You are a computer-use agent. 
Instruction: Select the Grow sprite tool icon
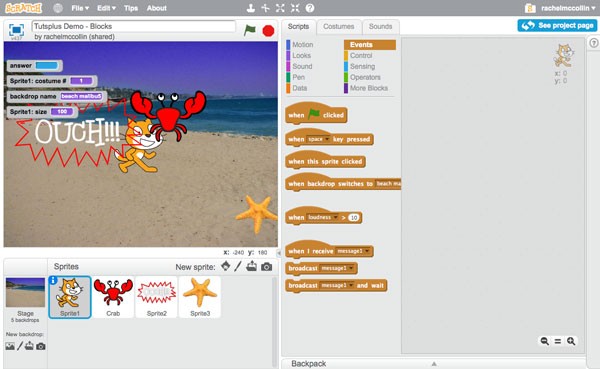(x=280, y=8)
